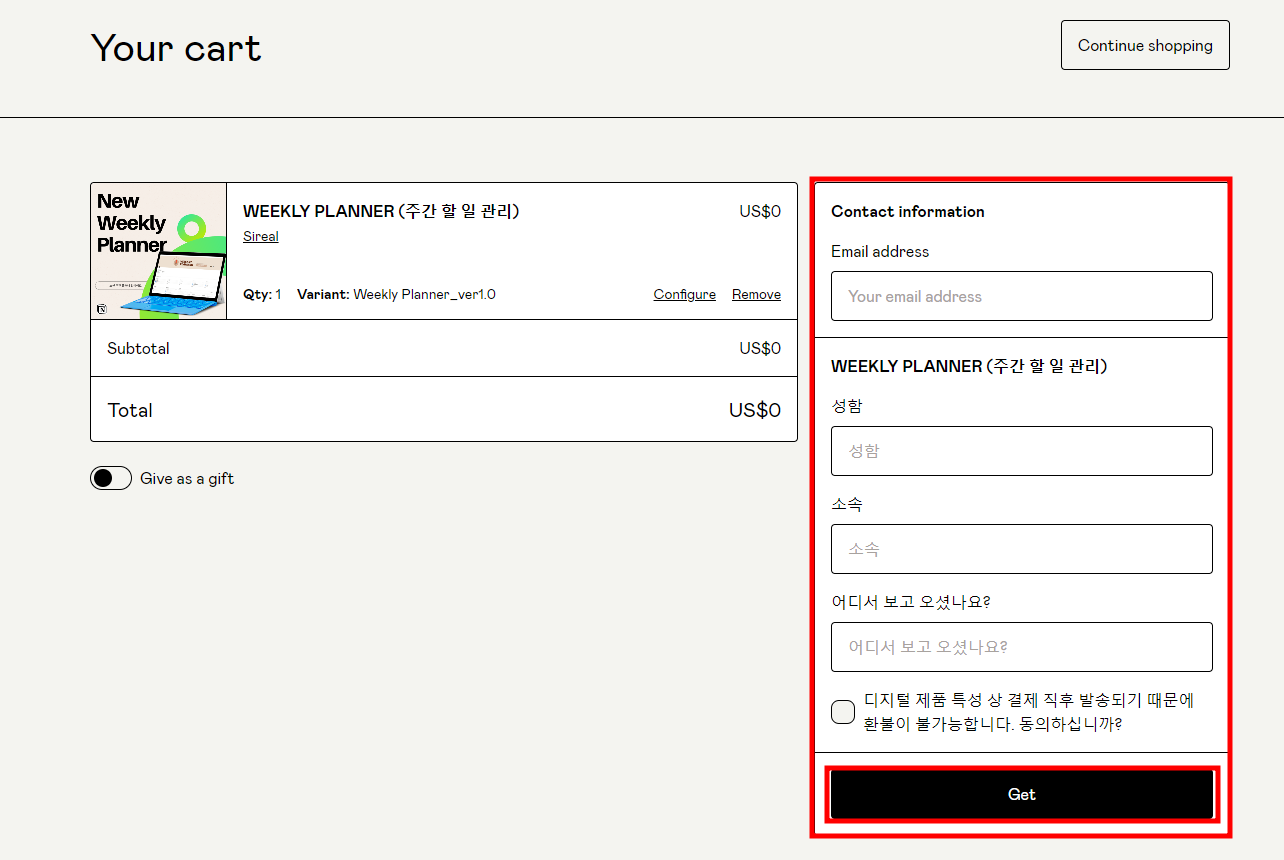Viewport: 1284px width, 860px height.
Task: Click the refund policy agreement text
Action: pyautogui.click(x=1028, y=712)
